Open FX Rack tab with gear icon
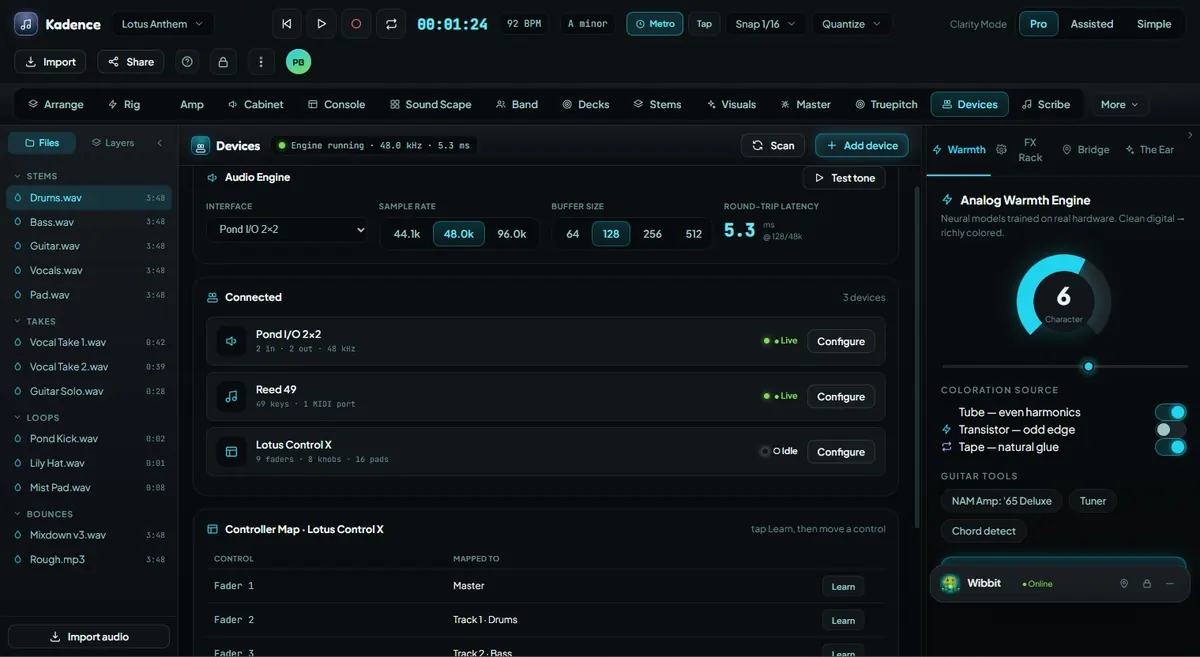 (x=1022, y=150)
